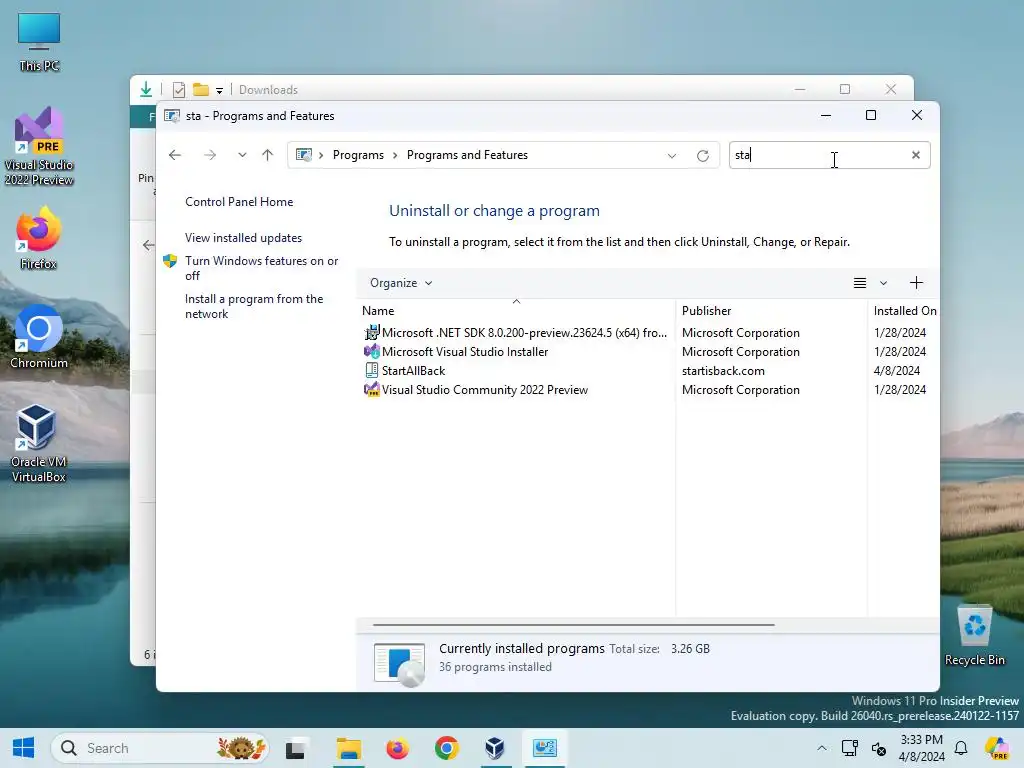Click the forward navigation arrow
1024x768 pixels.
[210, 155]
